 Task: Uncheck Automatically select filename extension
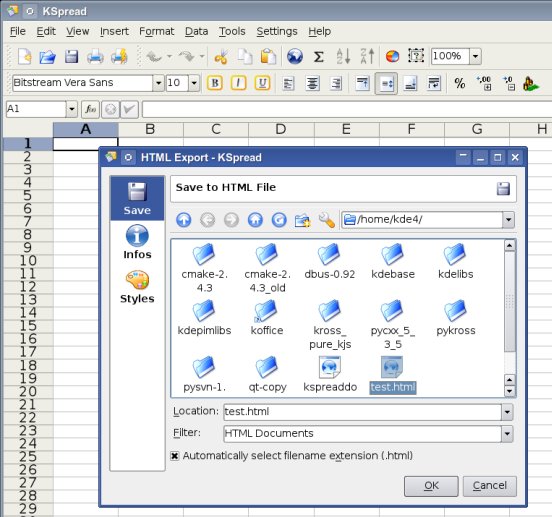175,456
